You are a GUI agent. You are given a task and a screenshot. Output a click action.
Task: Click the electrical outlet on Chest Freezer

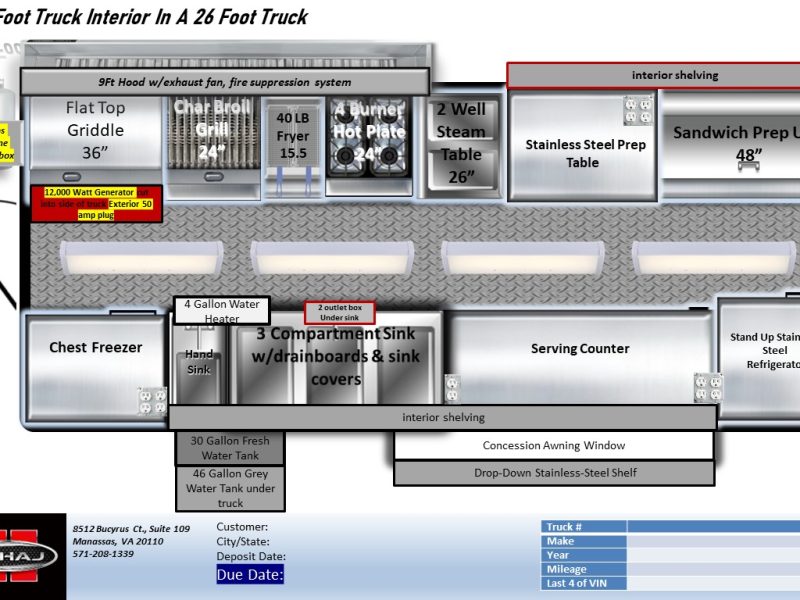pos(151,400)
